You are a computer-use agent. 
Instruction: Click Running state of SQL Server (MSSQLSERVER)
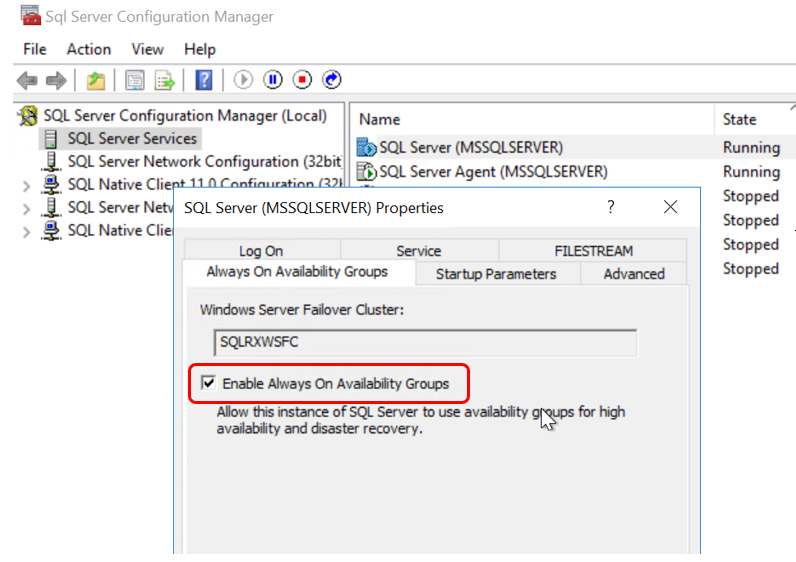point(751,147)
